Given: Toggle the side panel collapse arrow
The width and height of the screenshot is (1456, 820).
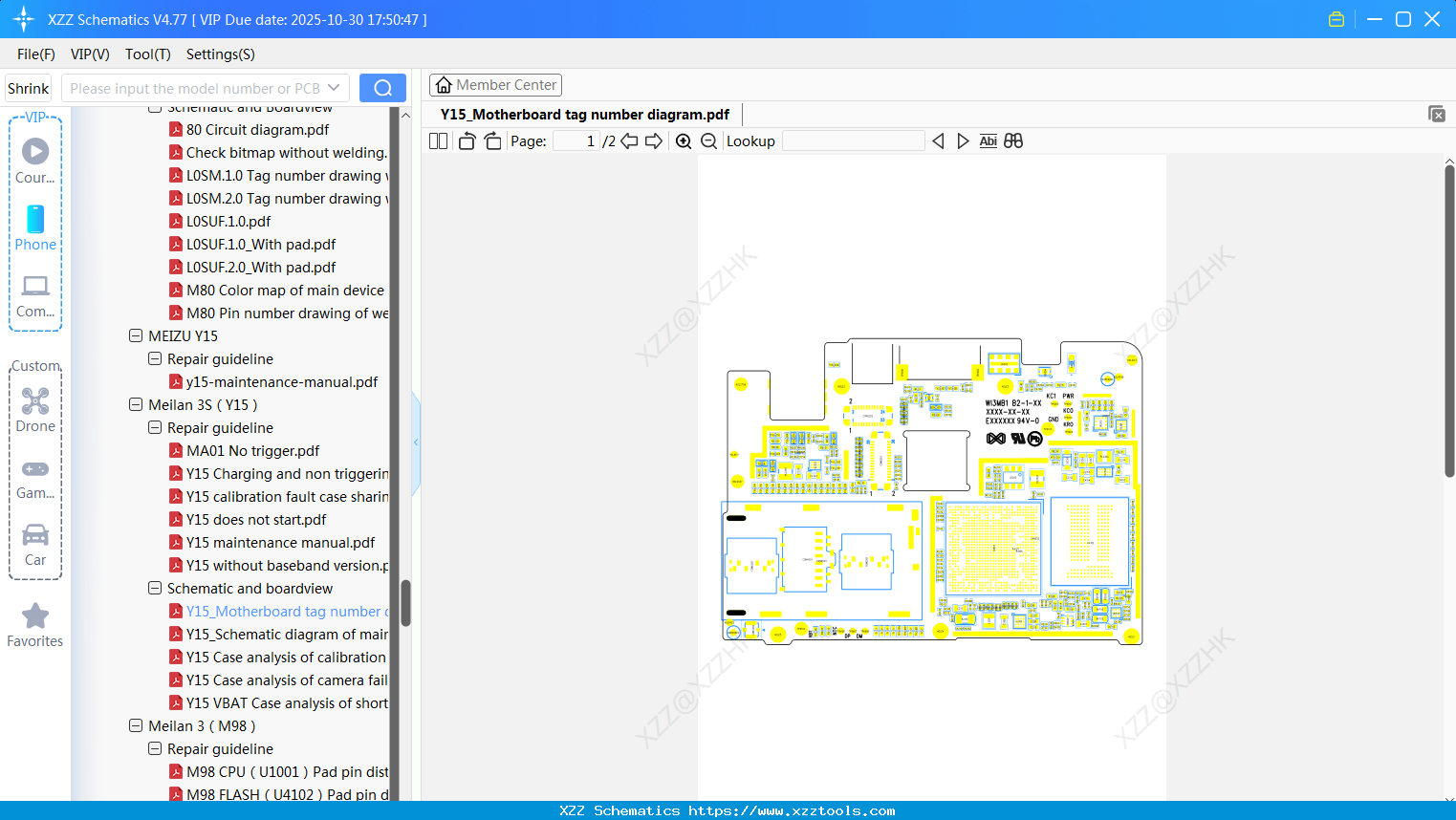Looking at the screenshot, I should point(415,442).
